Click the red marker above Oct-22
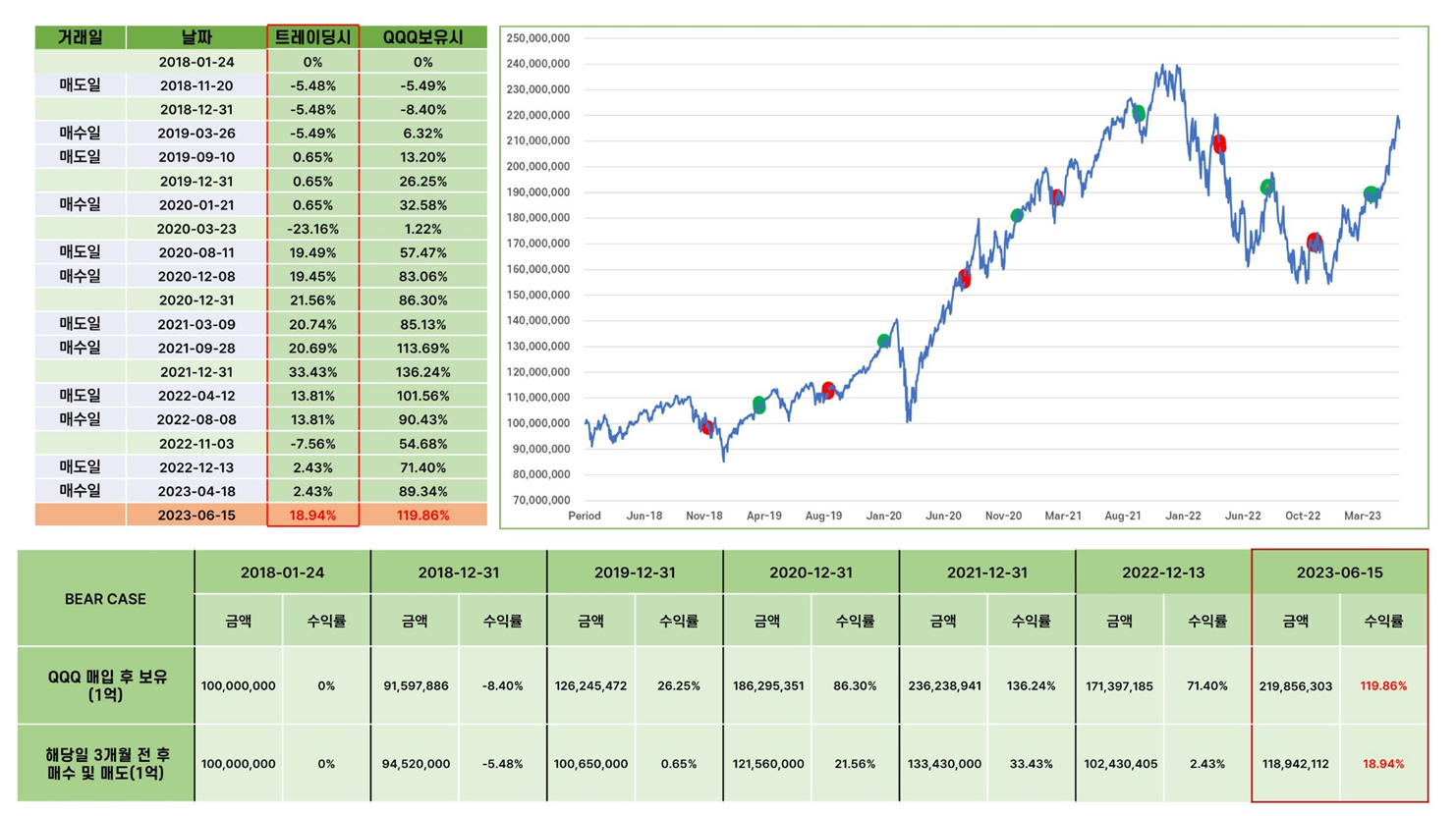The image size is (1456, 816). click(x=1315, y=242)
